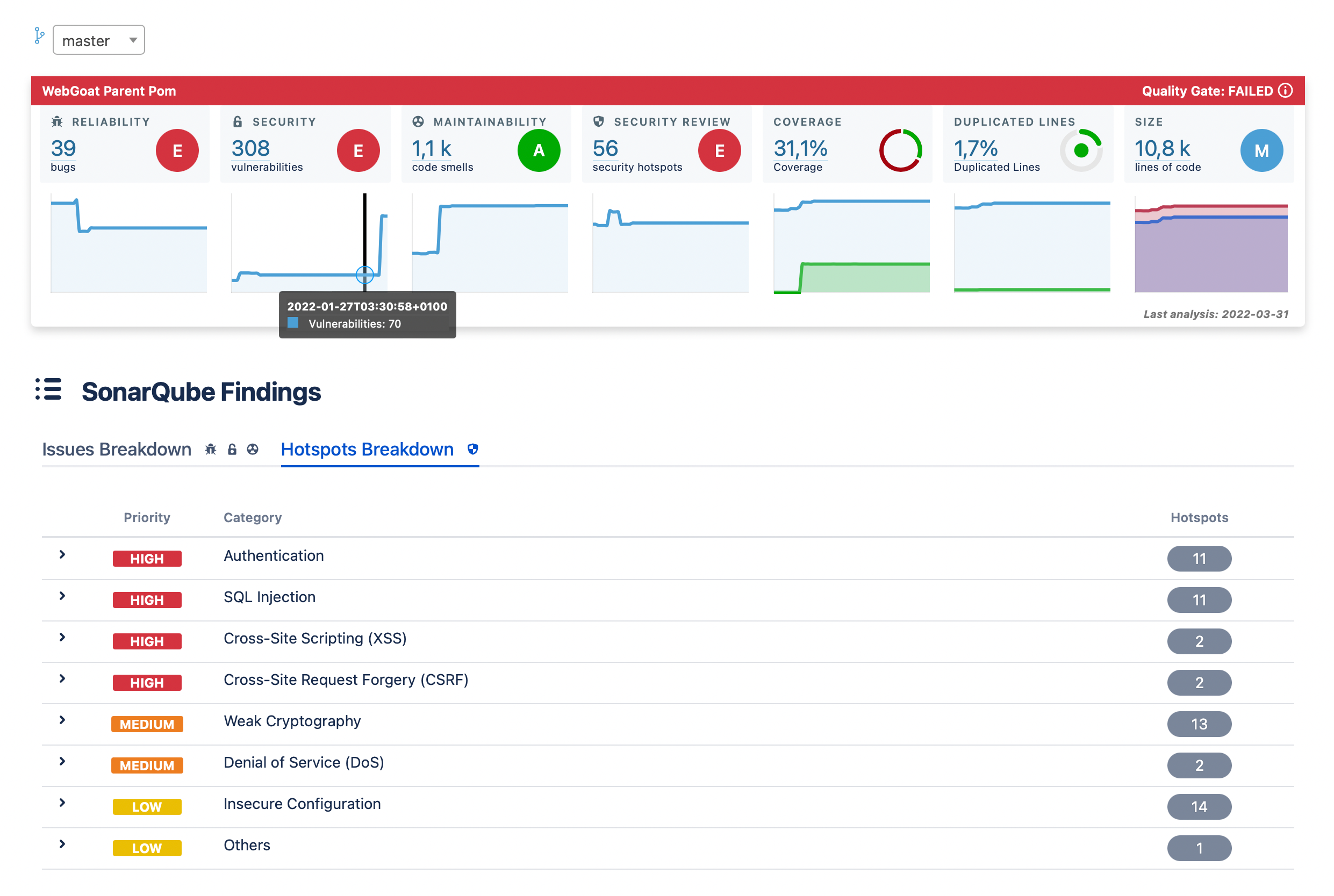Click the Reliability E rating badge
1334x896 pixels.
pyautogui.click(x=177, y=150)
